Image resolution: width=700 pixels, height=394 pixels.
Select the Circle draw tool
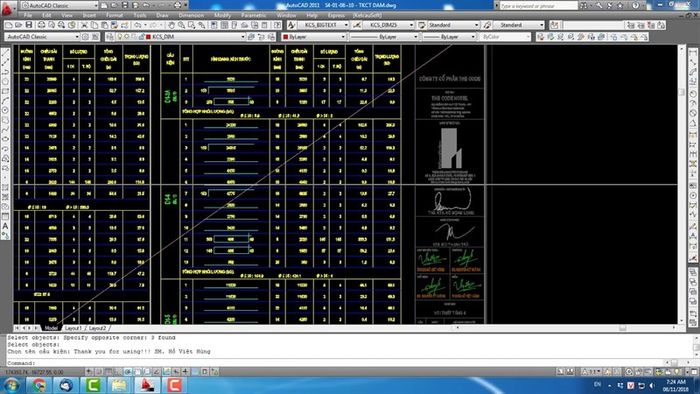[5, 110]
